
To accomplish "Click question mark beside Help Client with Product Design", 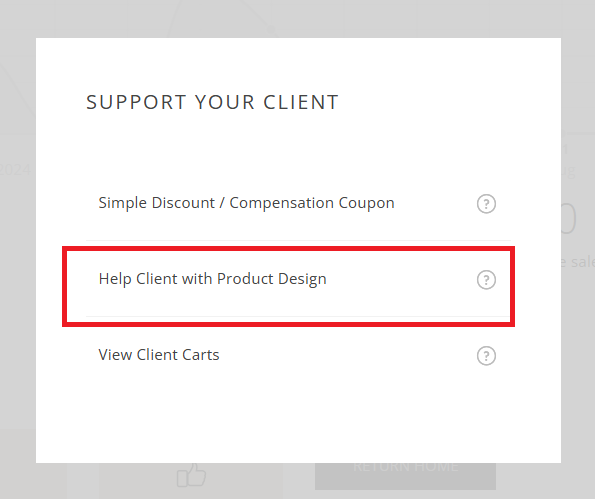I will pos(486,280).
